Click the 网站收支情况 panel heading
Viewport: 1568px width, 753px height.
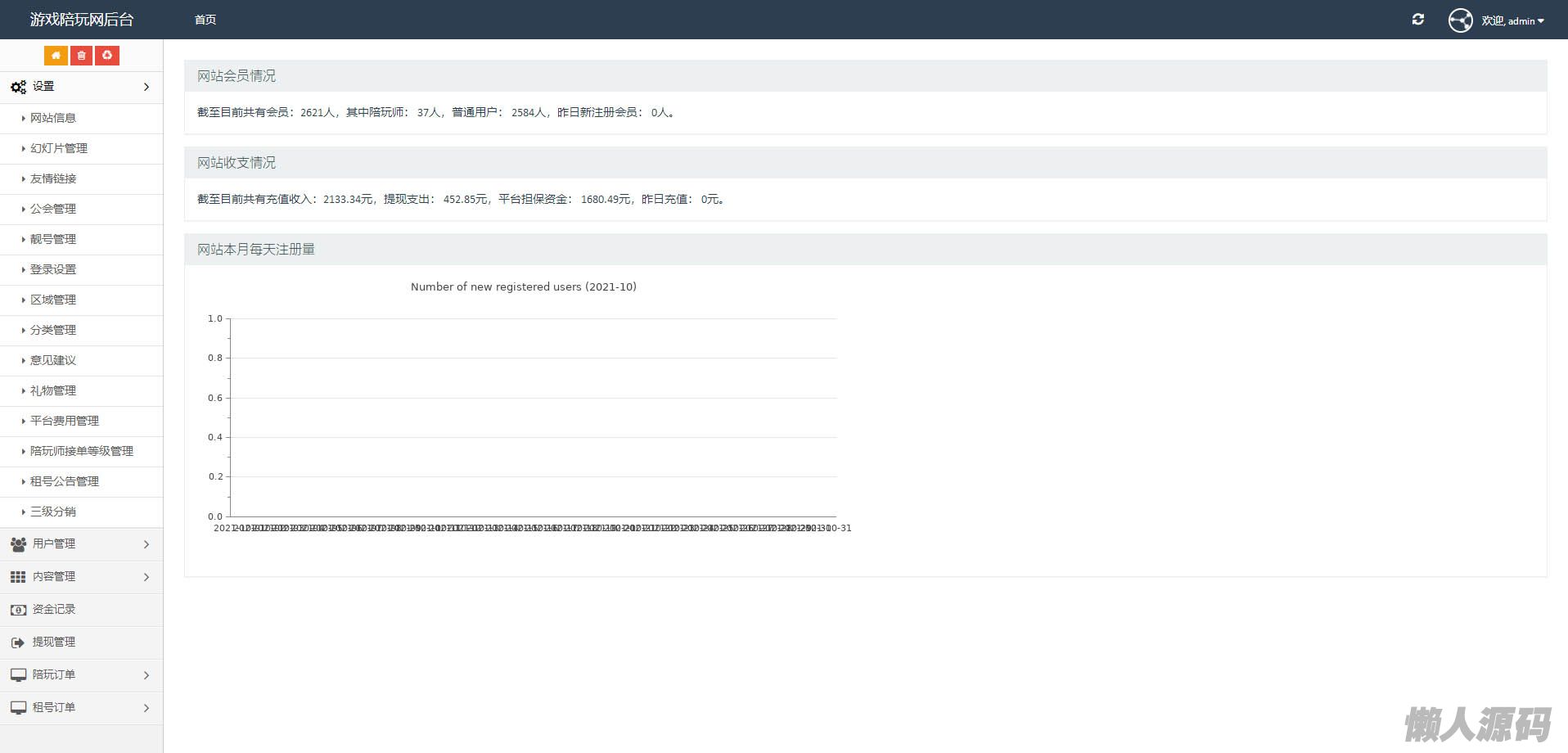pos(237,163)
